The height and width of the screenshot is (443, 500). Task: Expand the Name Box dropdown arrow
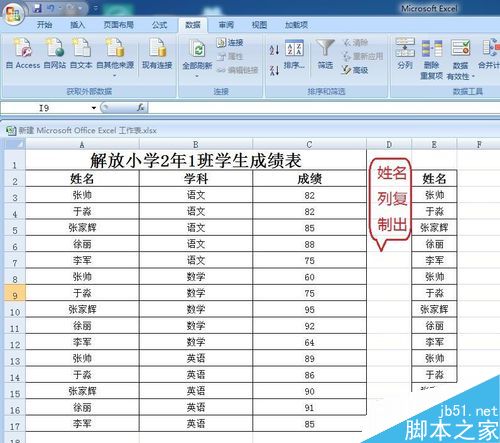click(94, 108)
